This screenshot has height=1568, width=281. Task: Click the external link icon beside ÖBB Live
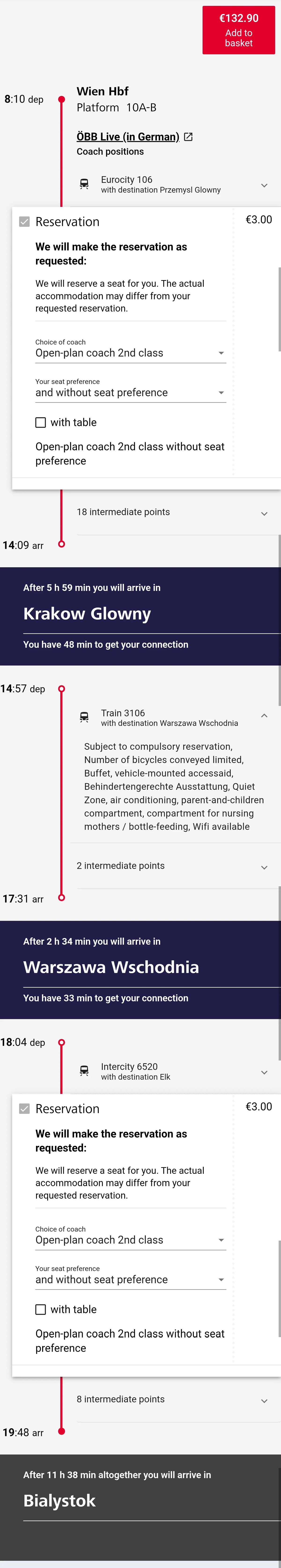tap(189, 137)
